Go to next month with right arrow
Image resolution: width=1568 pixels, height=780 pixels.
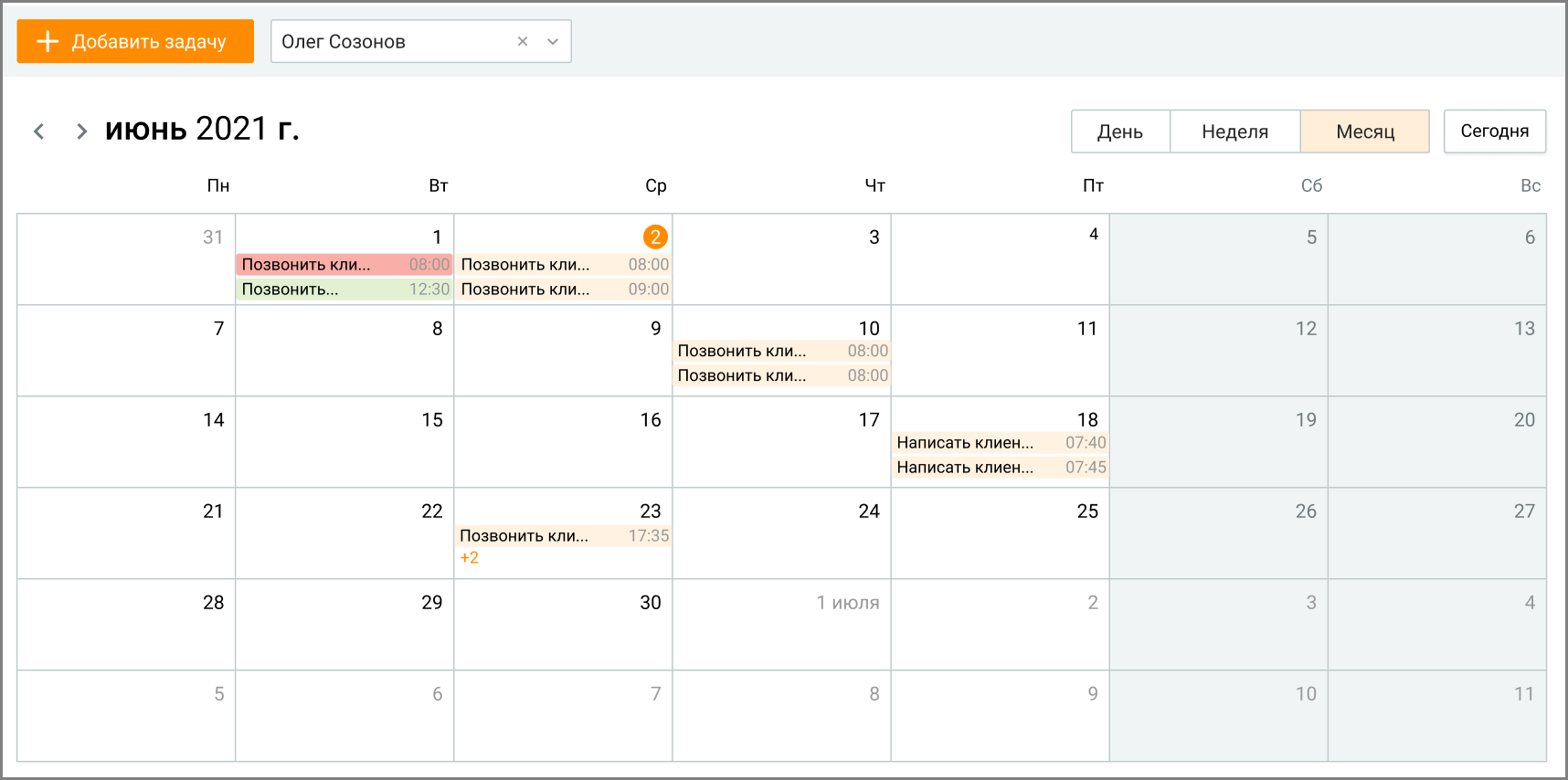[81, 132]
